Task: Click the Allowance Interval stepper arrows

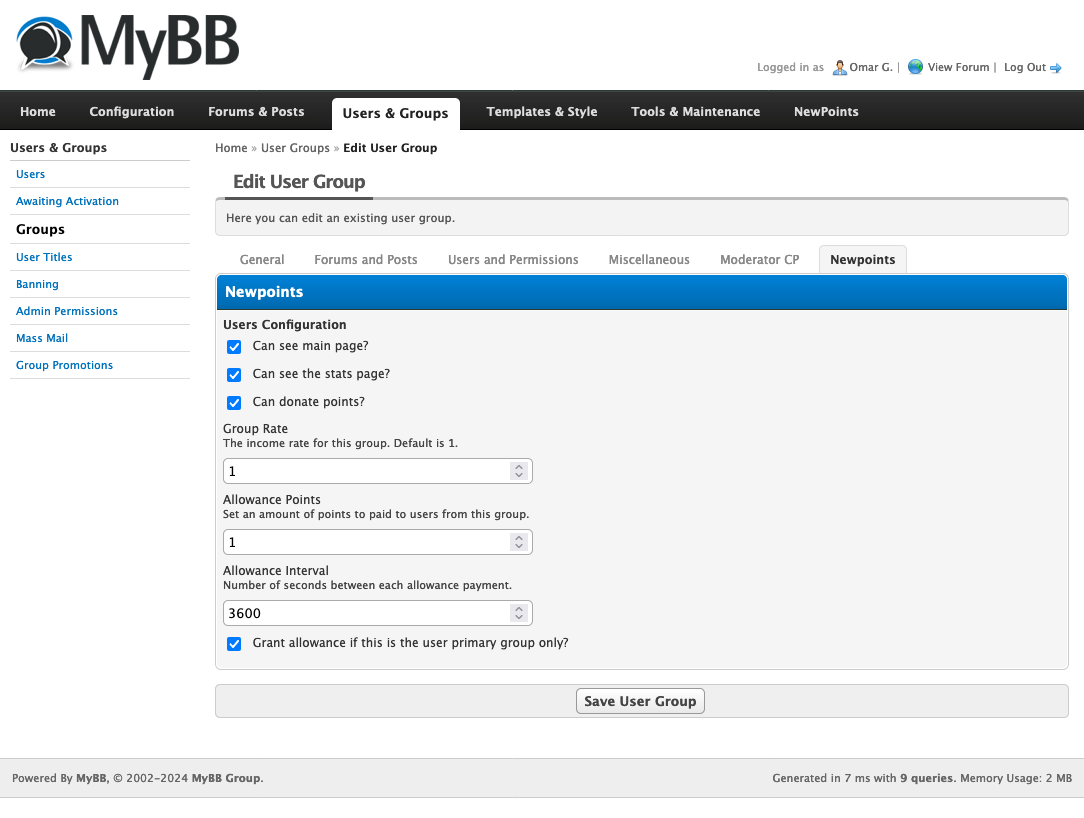Action: click(518, 613)
